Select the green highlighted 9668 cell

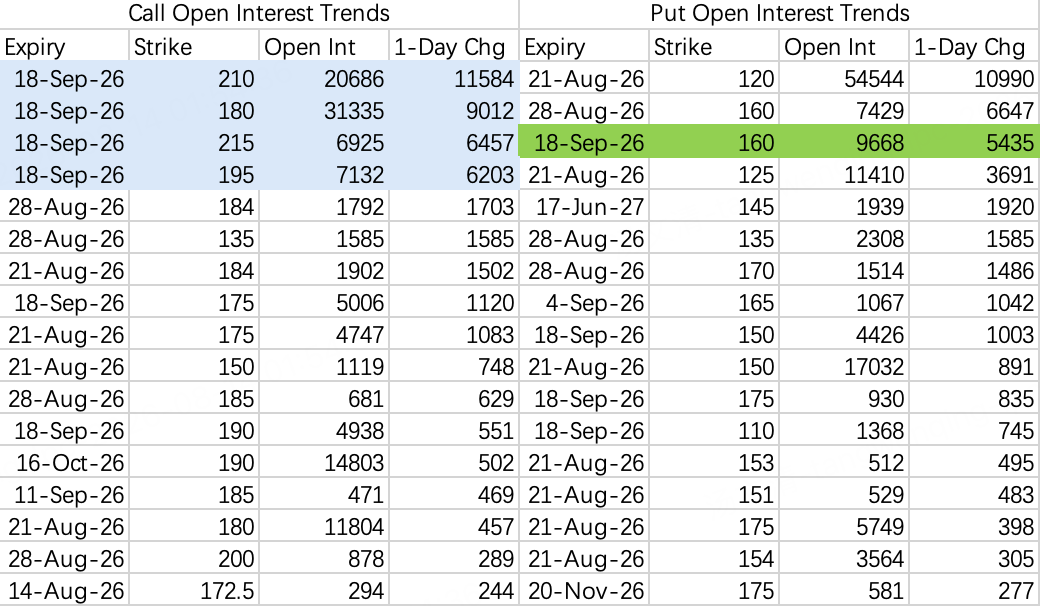[844, 143]
